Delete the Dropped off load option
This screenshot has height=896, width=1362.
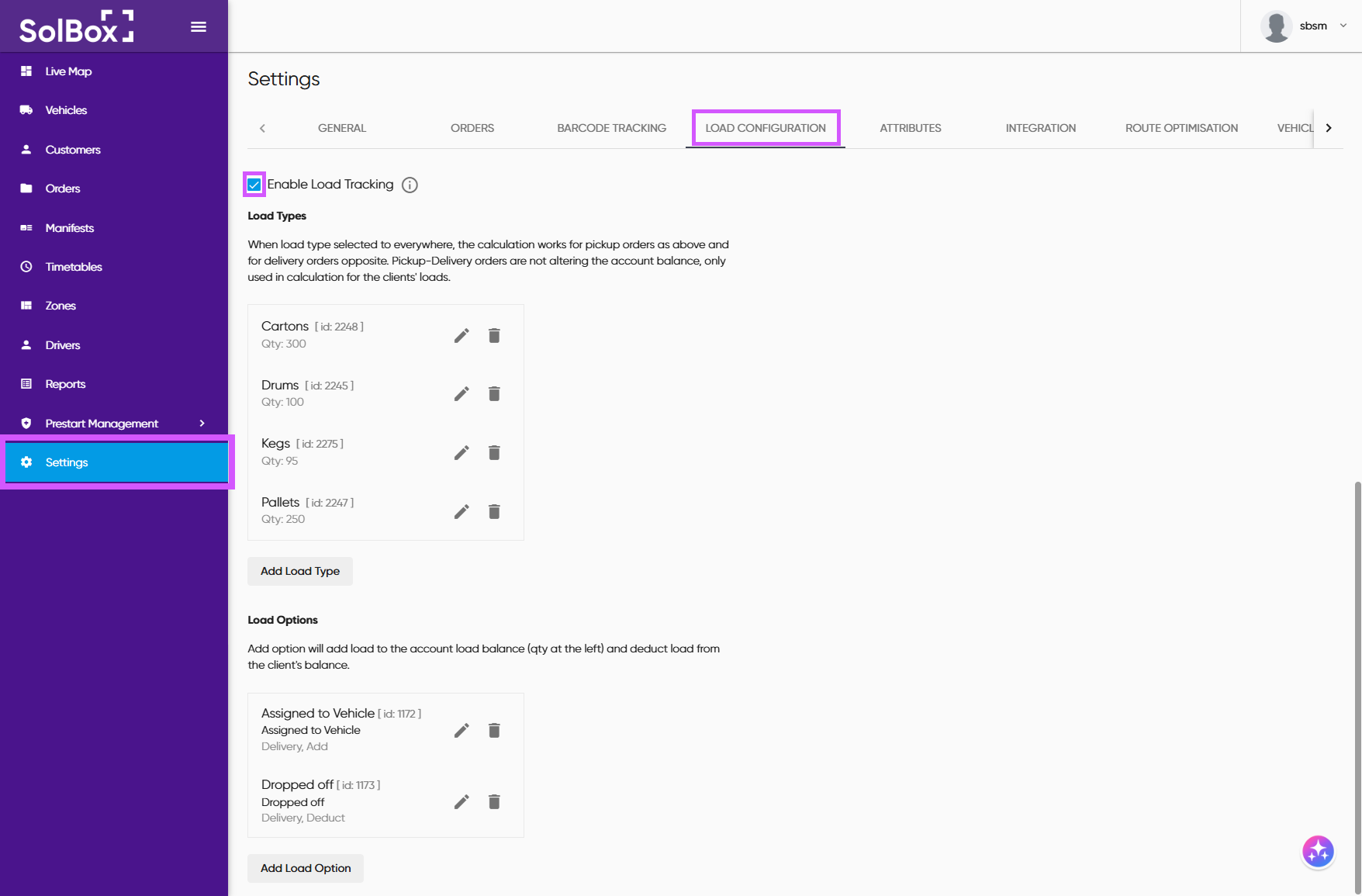pyautogui.click(x=494, y=802)
